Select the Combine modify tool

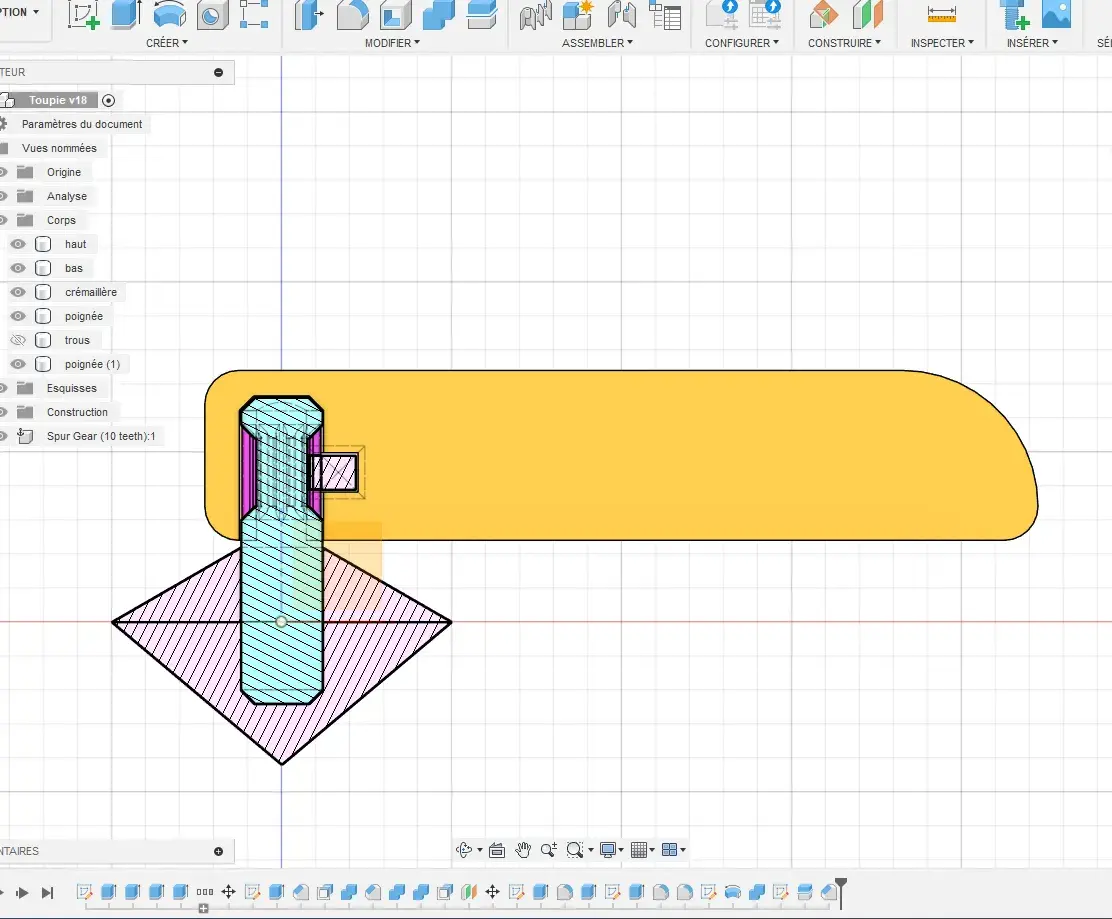coord(439,14)
